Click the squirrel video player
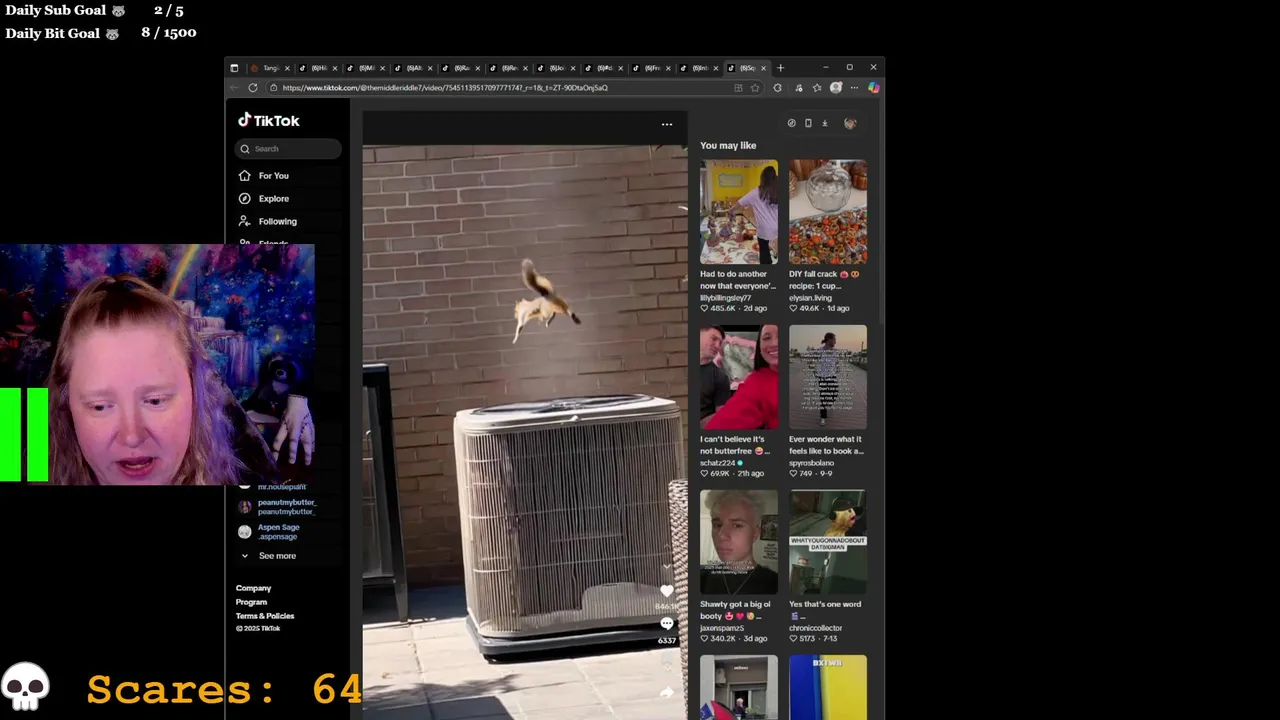 pyautogui.click(x=525, y=432)
